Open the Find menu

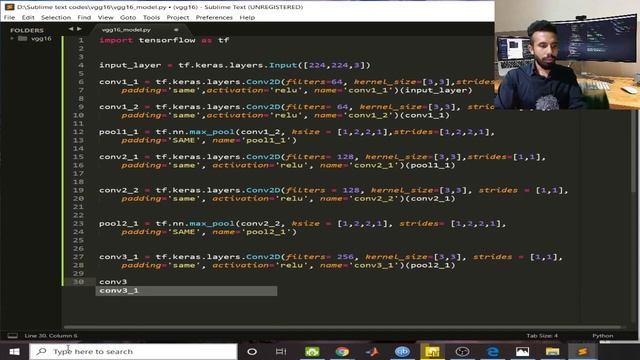point(84,18)
